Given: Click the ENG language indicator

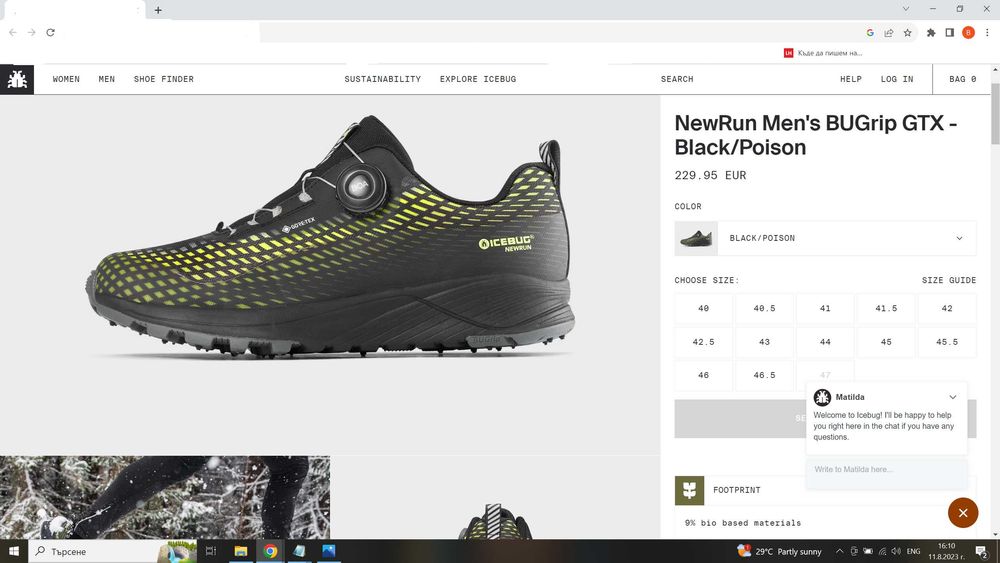Looking at the screenshot, I should coord(913,552).
